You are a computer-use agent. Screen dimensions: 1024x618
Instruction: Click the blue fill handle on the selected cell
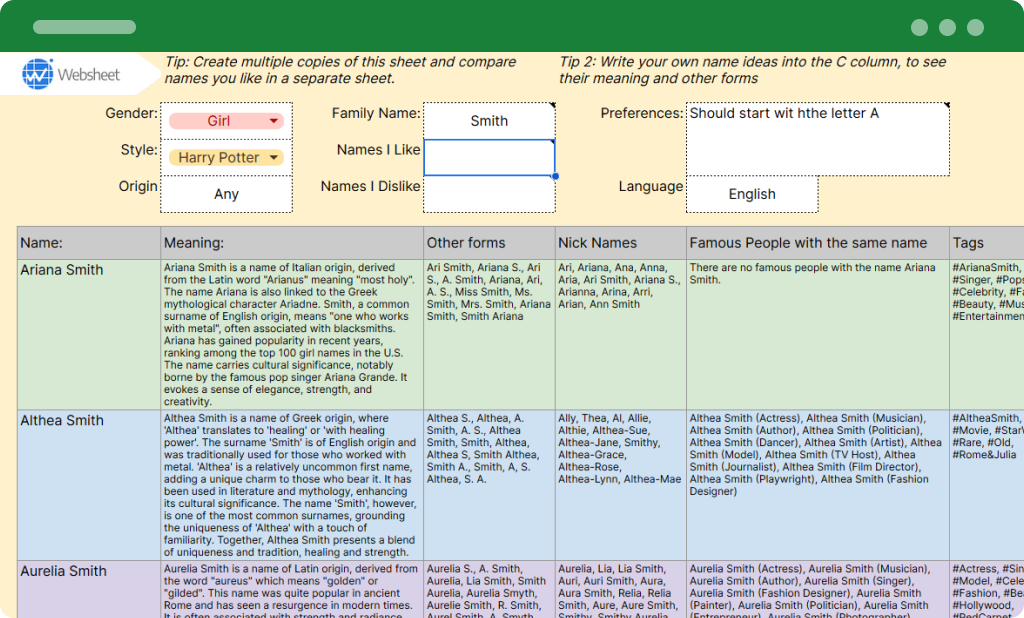(x=554, y=175)
